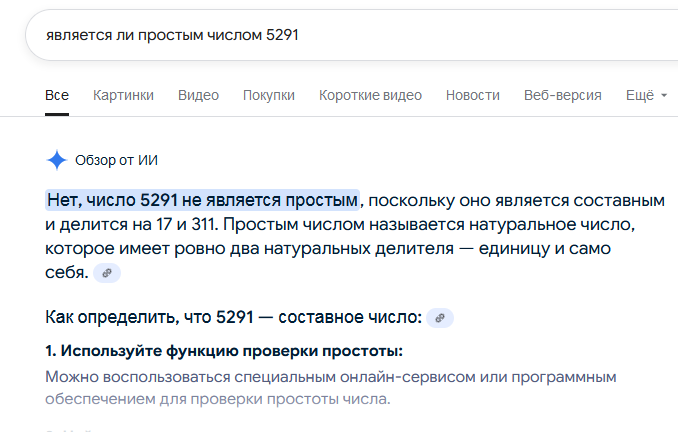Click the "Обзор от ИИ" label
This screenshot has width=678, height=432.
pyautogui.click(x=116, y=160)
